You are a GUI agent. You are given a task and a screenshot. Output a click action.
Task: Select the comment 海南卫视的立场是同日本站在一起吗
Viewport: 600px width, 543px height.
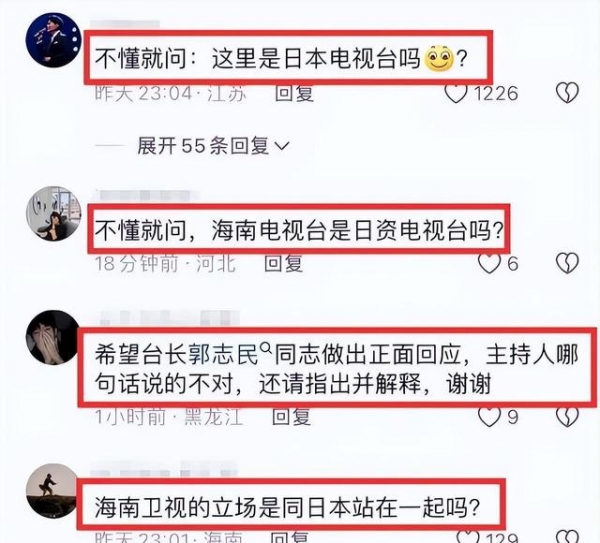[287, 507]
